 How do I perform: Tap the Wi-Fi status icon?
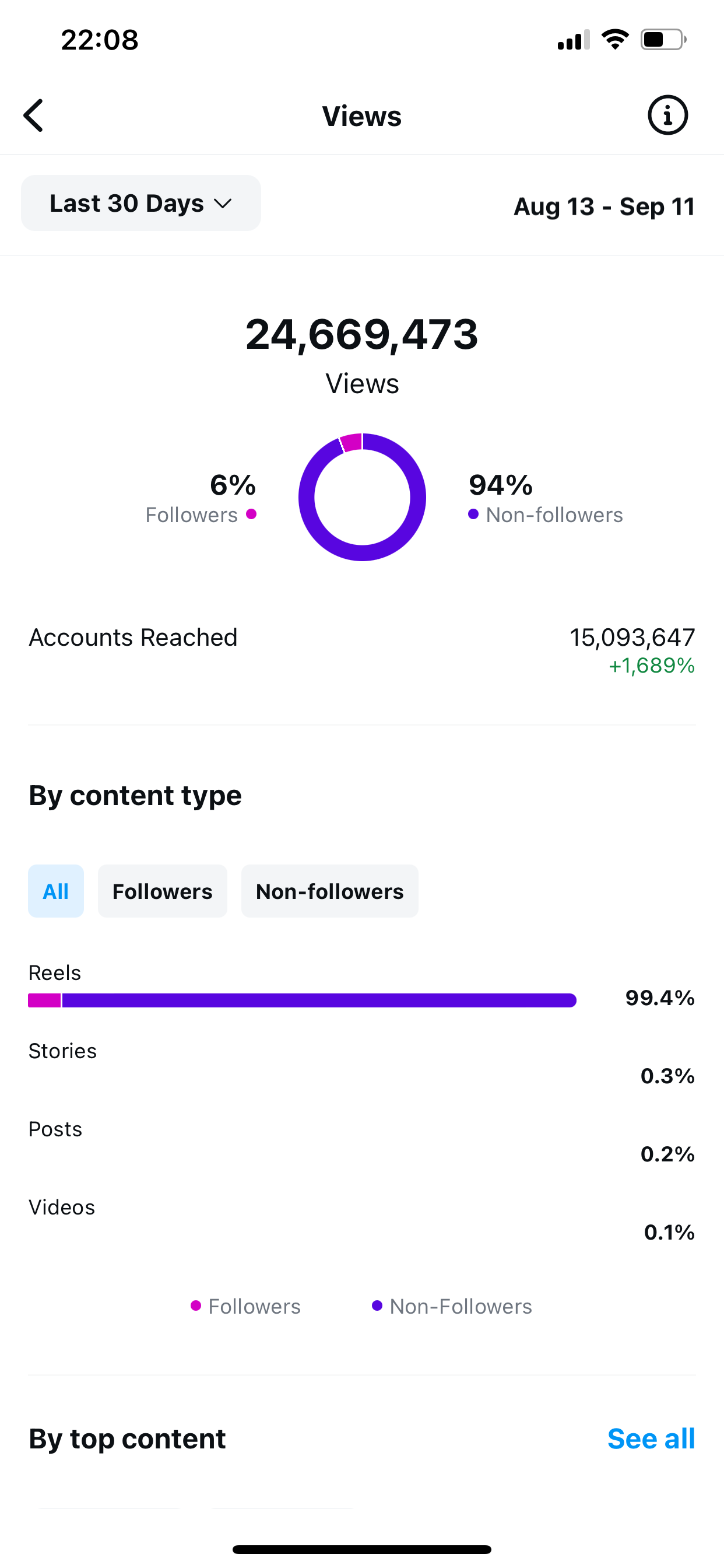coord(614,40)
